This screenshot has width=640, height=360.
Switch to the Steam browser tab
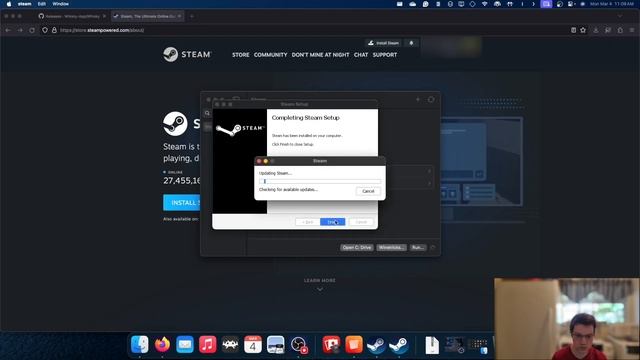point(147,16)
